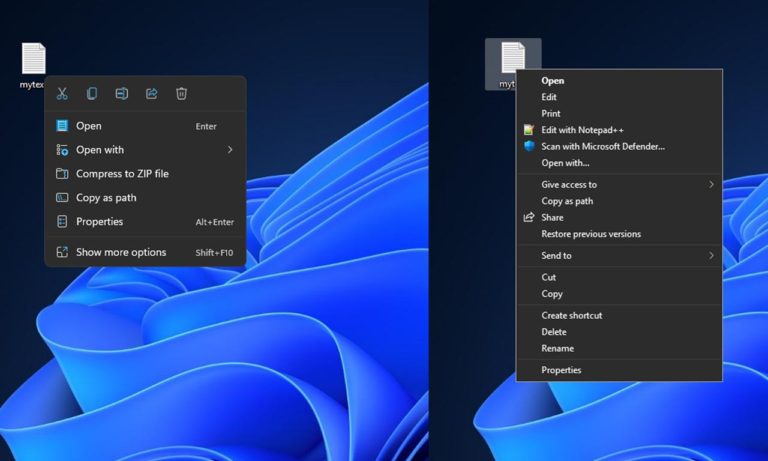
Task: Open Properties with Alt+Enter shortcut entry
Action: coord(145,221)
